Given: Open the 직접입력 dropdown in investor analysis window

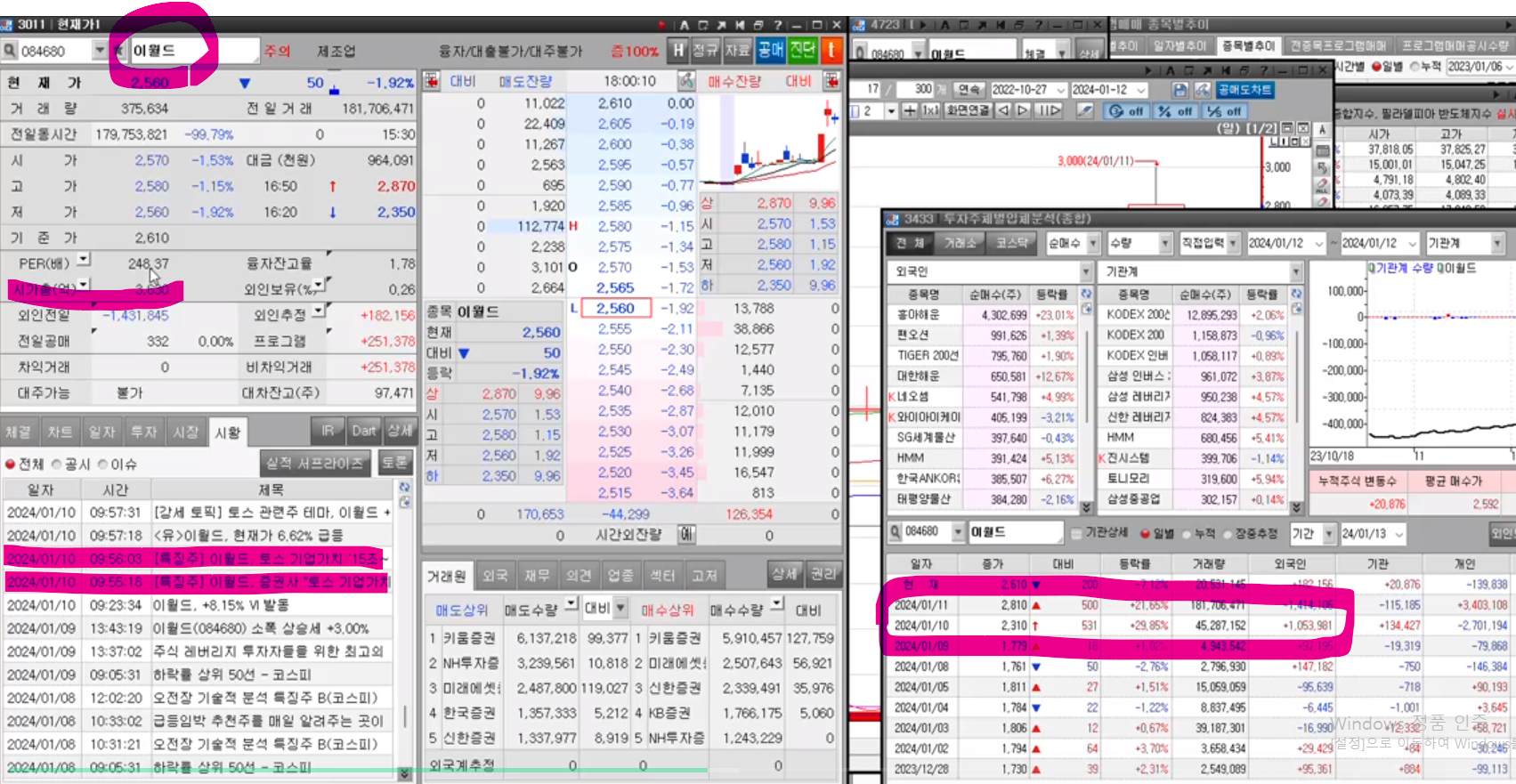Looking at the screenshot, I should 1233,243.
